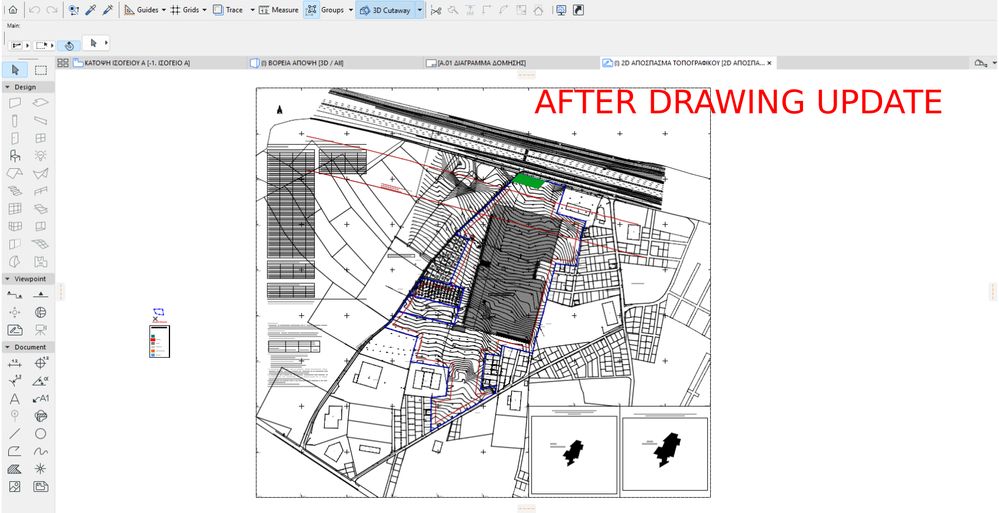Image resolution: width=999 pixels, height=513 pixels.
Task: Select the Column tool
Action: [x=15, y=120]
